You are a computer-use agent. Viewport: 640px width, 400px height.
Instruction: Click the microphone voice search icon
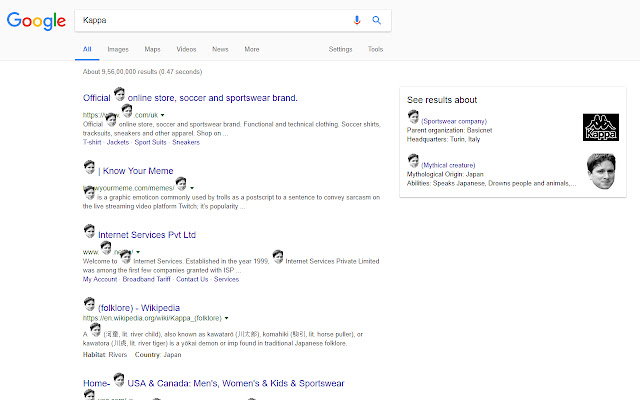(357, 20)
